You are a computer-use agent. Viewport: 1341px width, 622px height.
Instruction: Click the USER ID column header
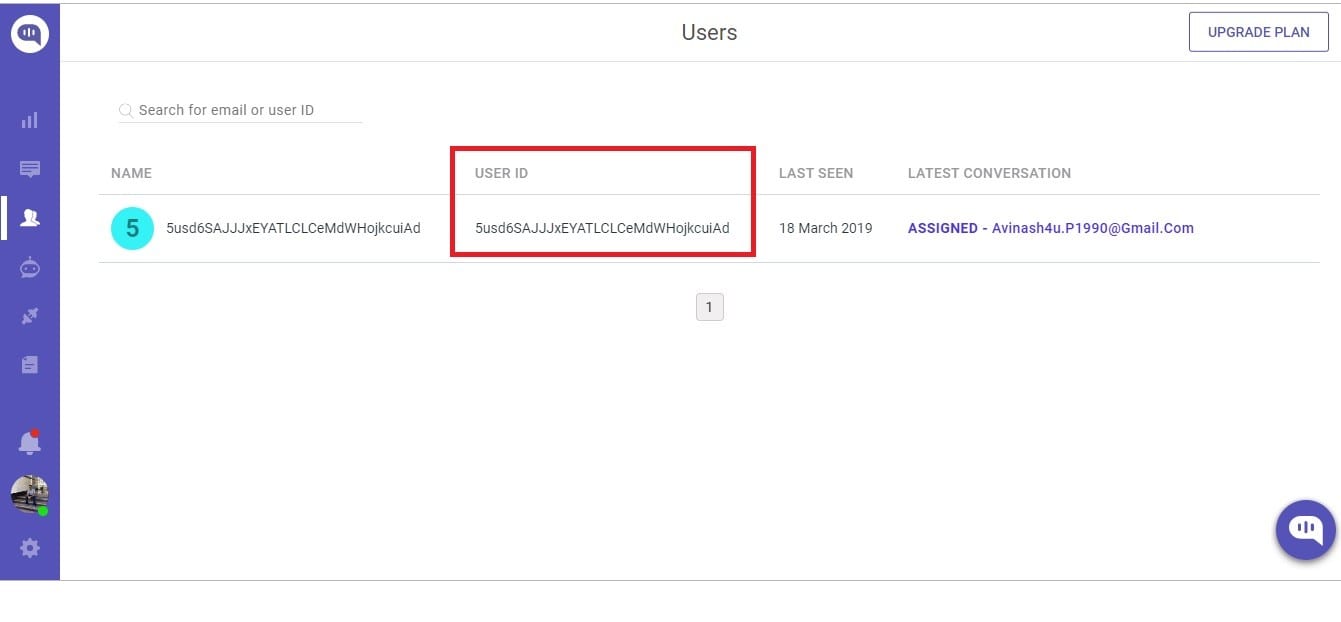click(501, 173)
